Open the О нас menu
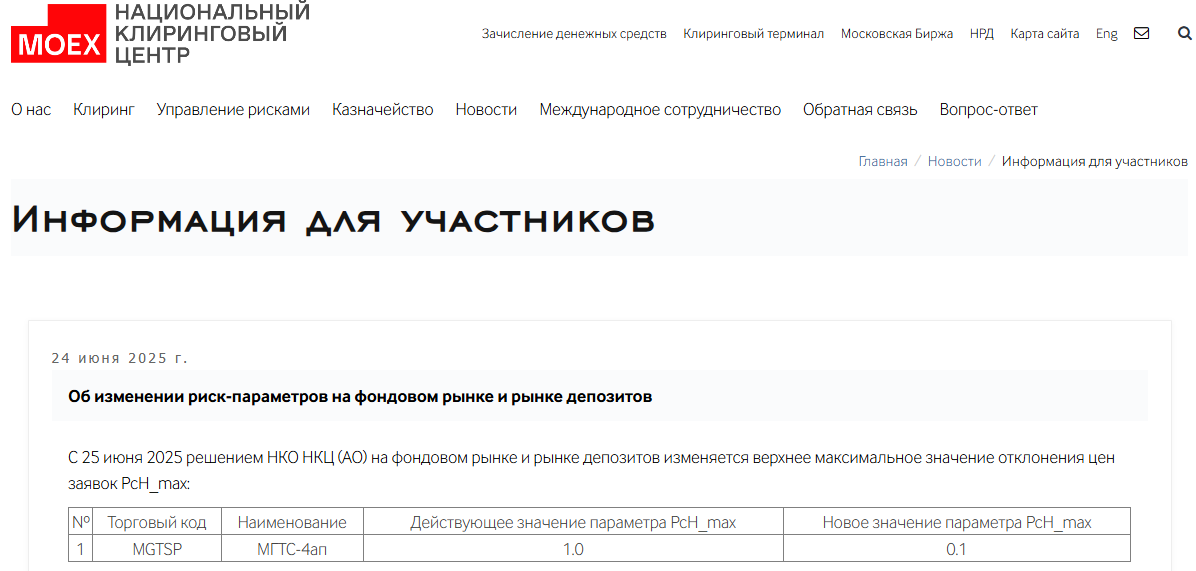1196x571 pixels. 31,110
